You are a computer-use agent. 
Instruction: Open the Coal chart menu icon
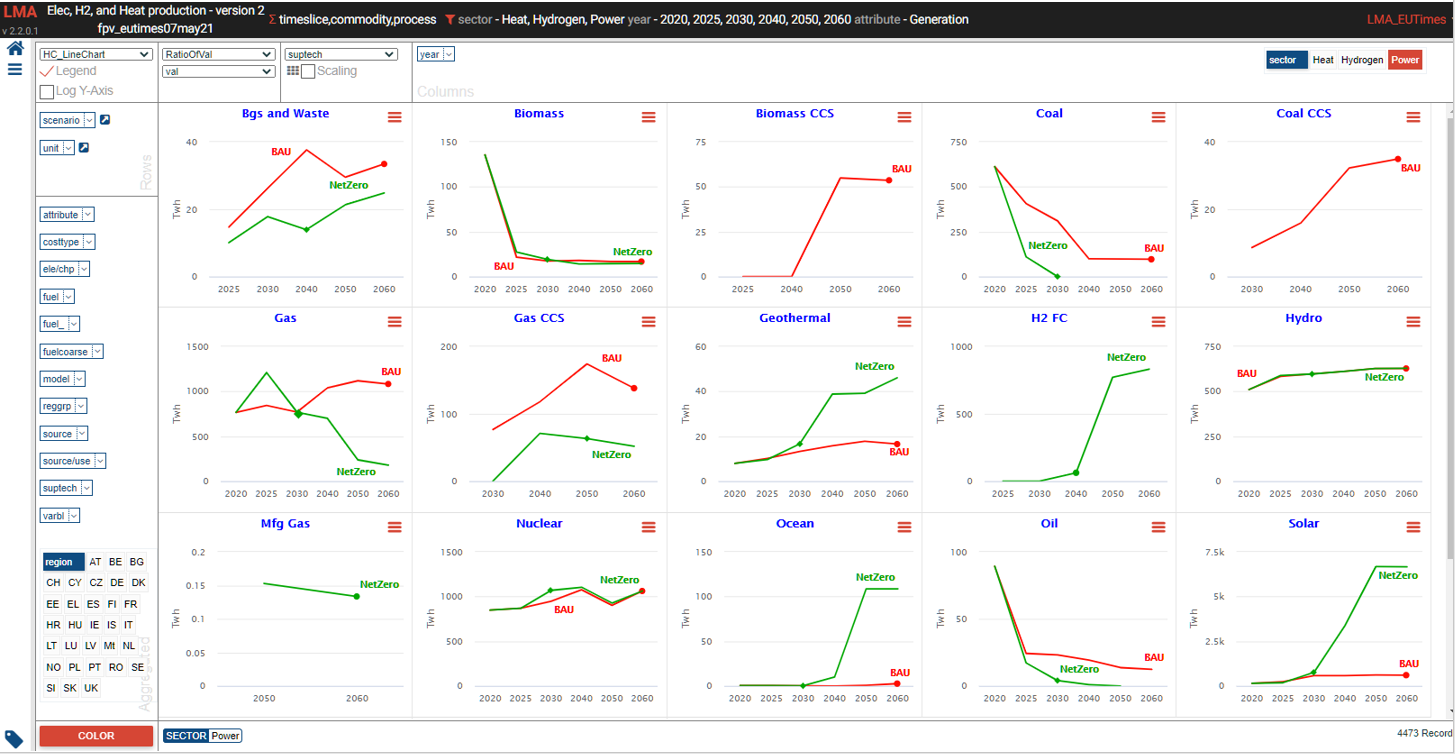click(x=1158, y=117)
